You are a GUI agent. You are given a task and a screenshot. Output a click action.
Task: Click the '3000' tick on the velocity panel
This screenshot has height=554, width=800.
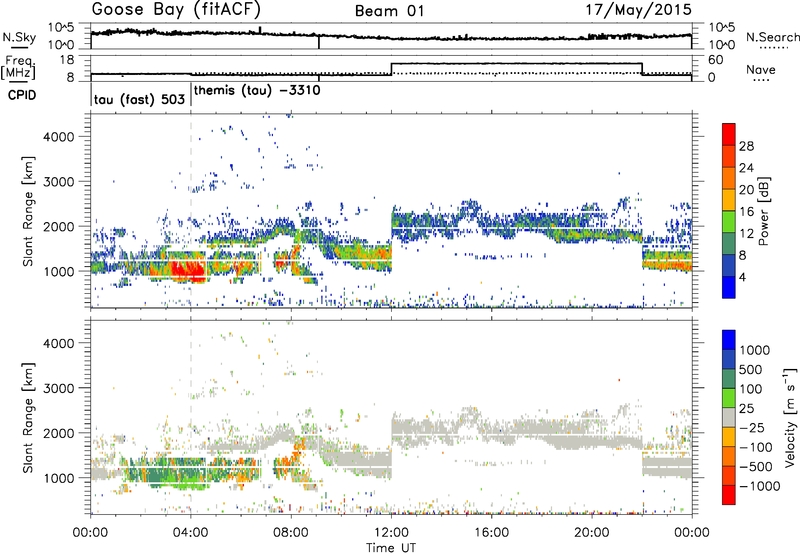(x=58, y=388)
